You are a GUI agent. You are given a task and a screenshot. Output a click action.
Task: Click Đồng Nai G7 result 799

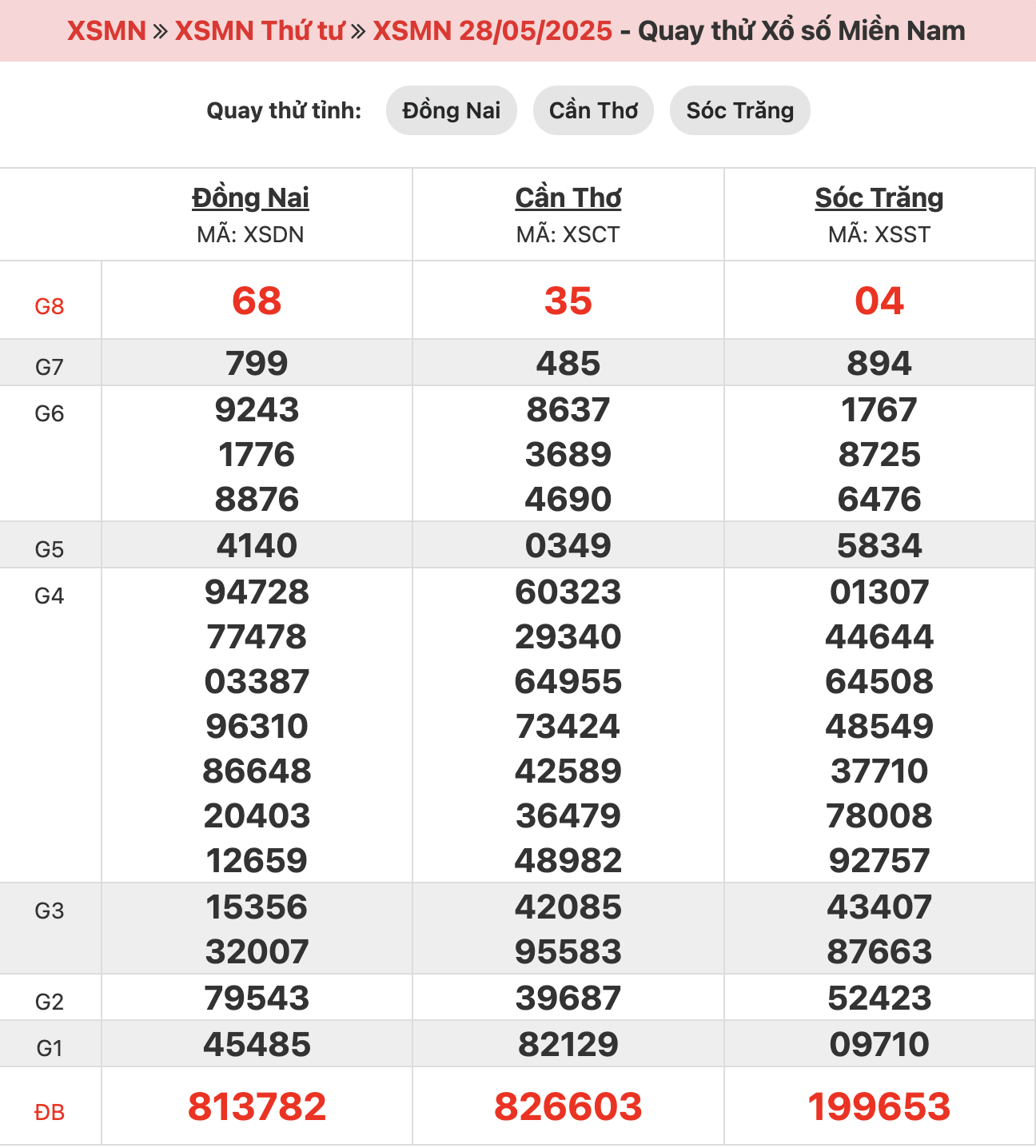tap(257, 364)
